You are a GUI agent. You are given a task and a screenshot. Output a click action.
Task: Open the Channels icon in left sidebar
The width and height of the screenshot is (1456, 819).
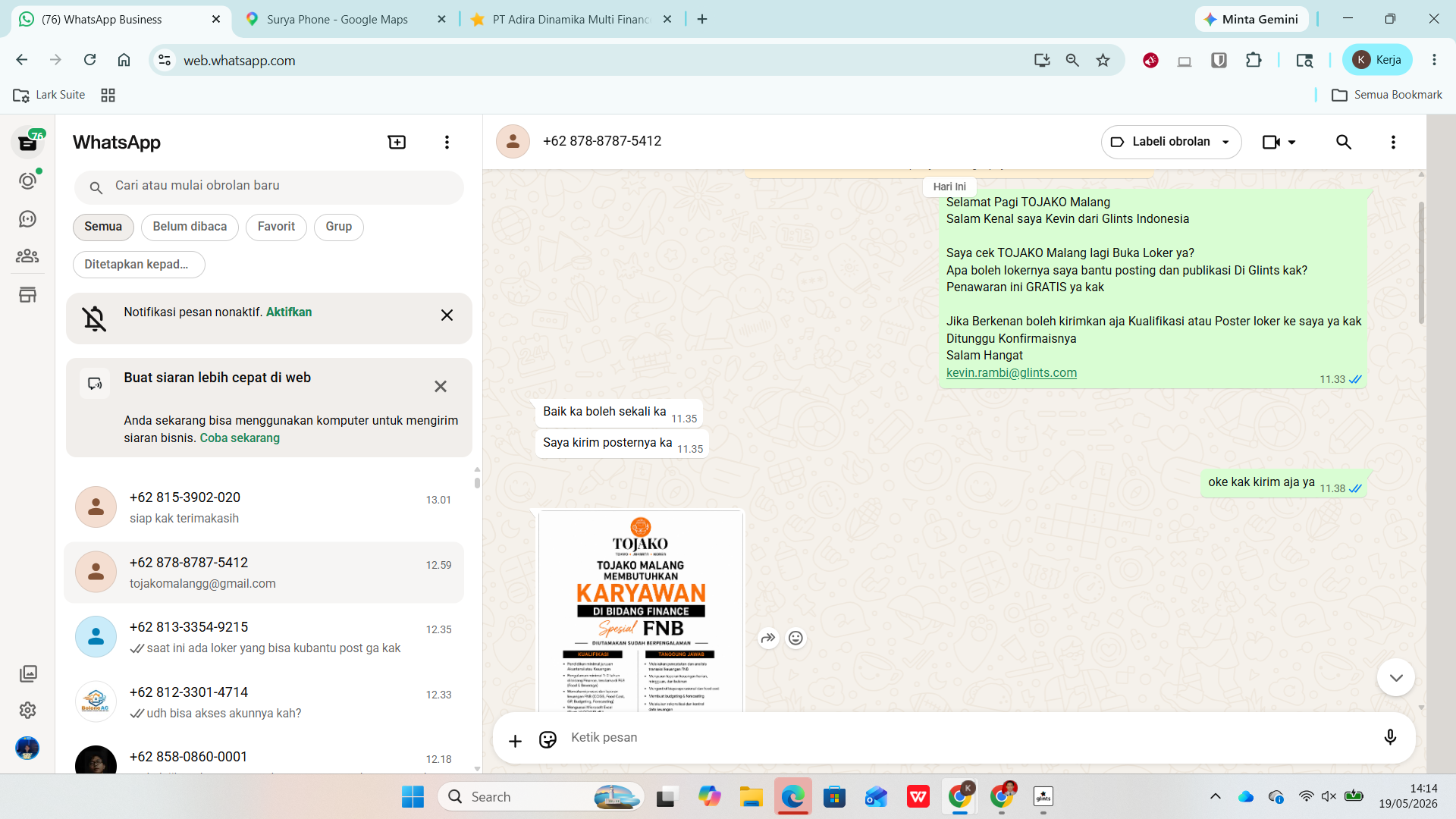pos(28,219)
